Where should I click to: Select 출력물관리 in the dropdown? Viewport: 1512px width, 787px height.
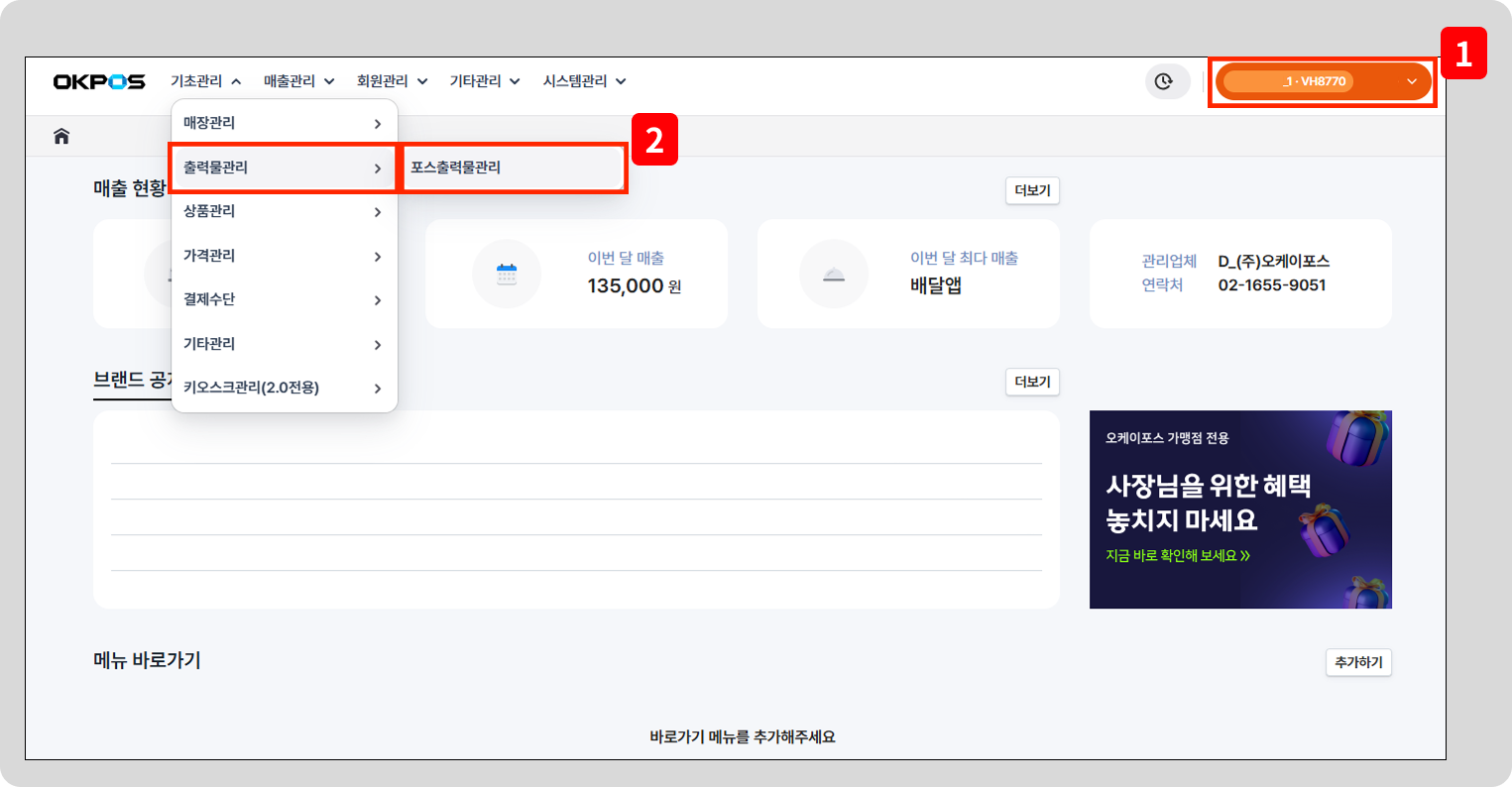284,168
